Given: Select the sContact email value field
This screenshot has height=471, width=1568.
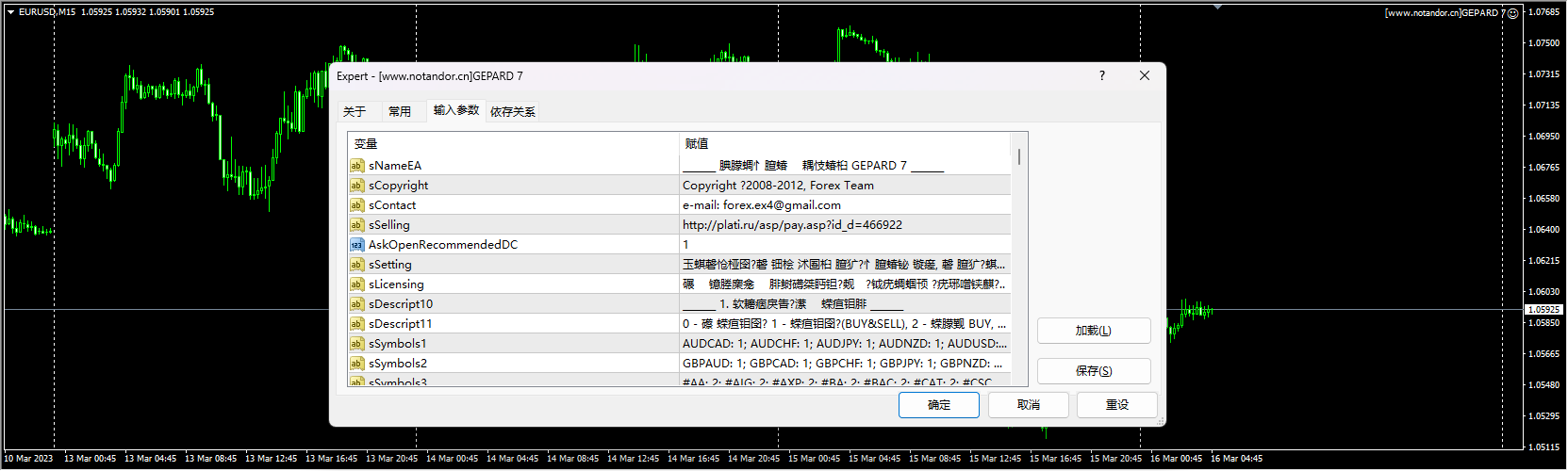Looking at the screenshot, I should click(x=844, y=205).
